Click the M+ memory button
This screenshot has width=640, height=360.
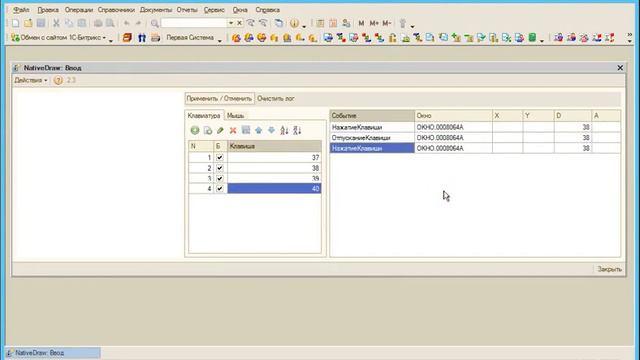pos(374,23)
